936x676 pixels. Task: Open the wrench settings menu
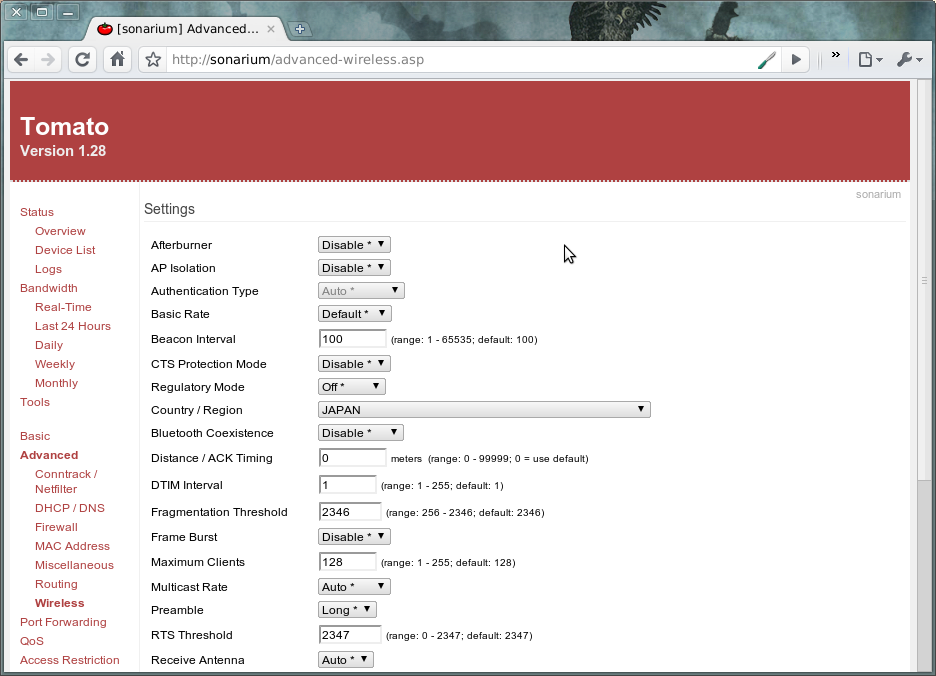(910, 60)
